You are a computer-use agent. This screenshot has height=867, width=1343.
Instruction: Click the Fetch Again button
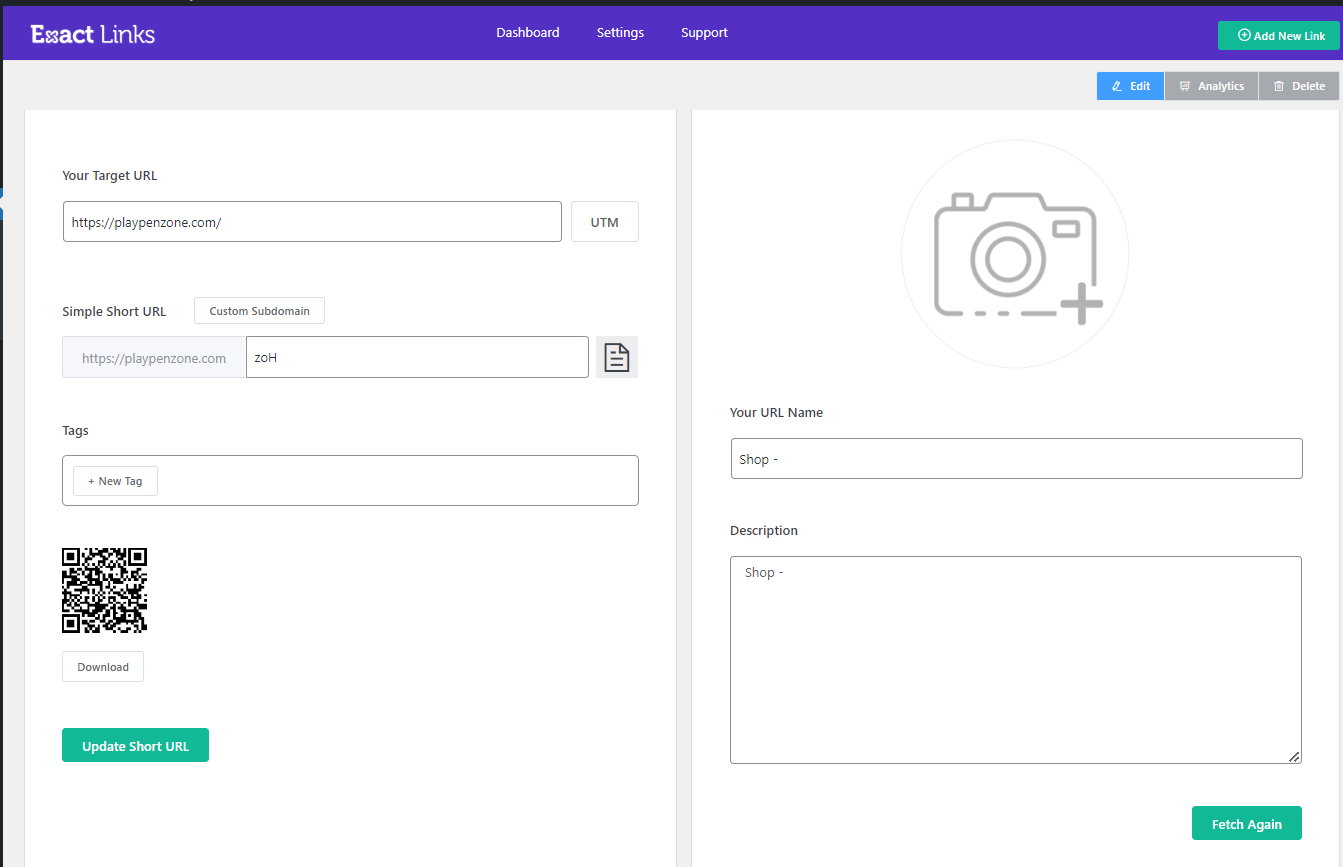[1247, 824]
